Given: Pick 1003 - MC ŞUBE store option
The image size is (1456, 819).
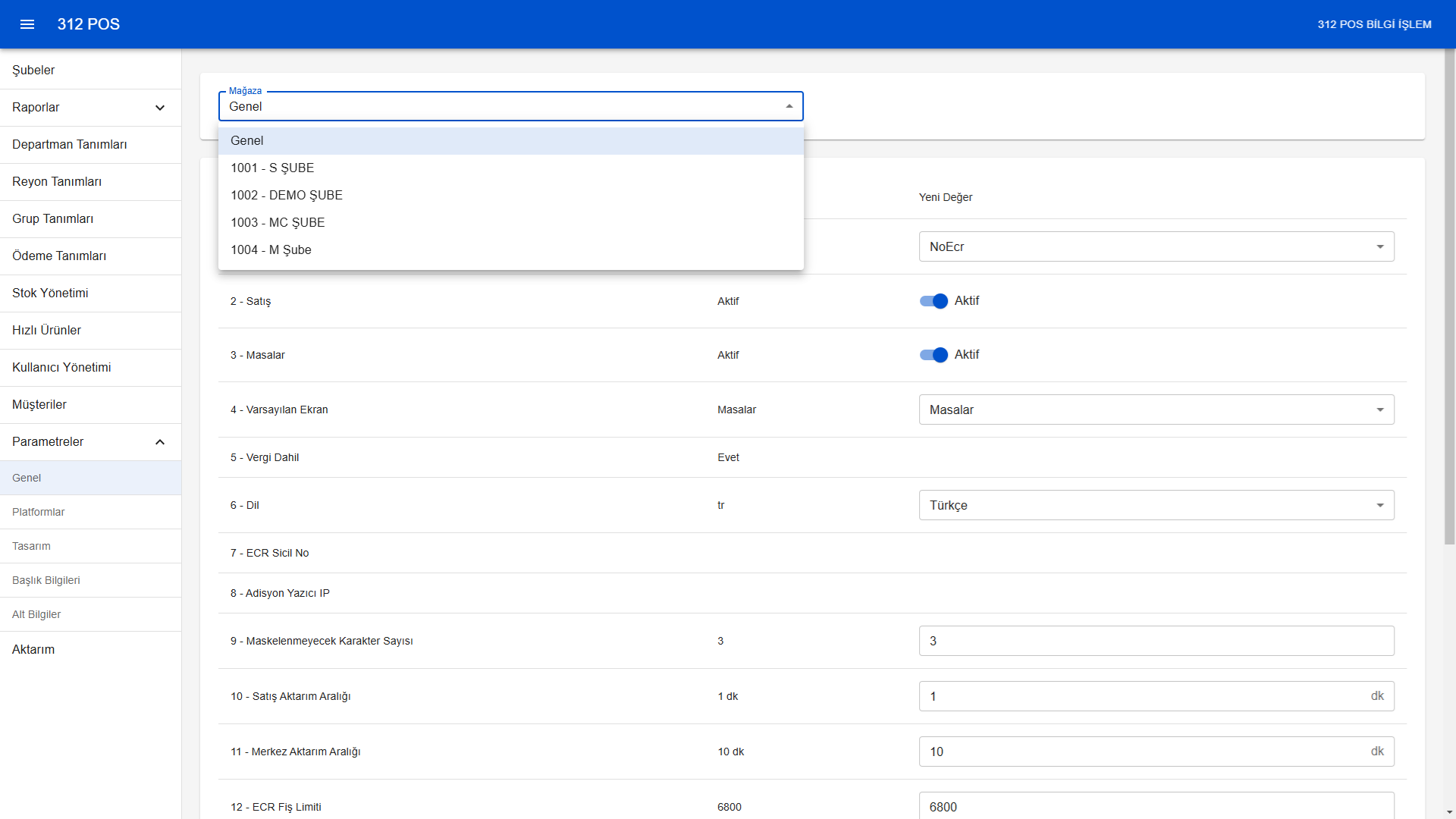Looking at the screenshot, I should [x=278, y=222].
